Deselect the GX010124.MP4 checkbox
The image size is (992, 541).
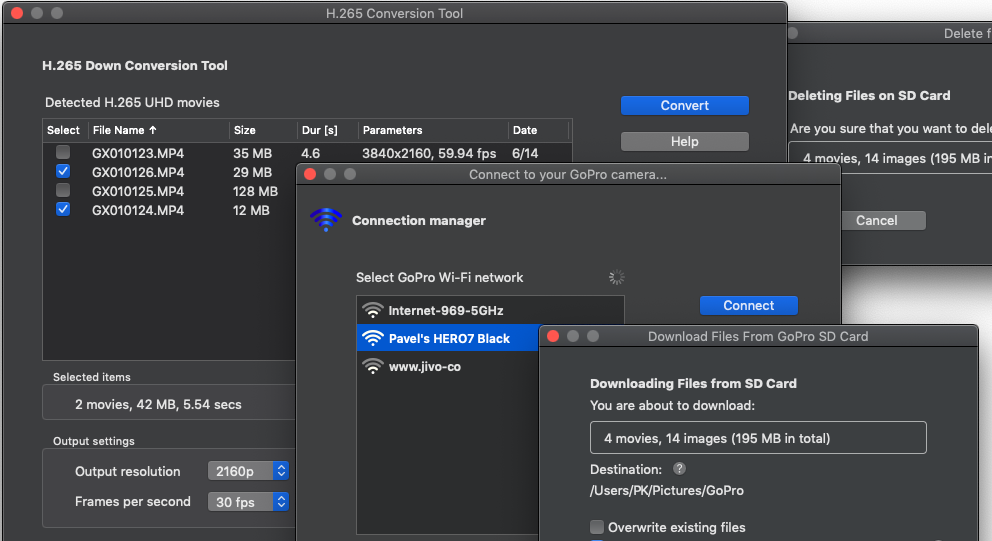click(63, 209)
